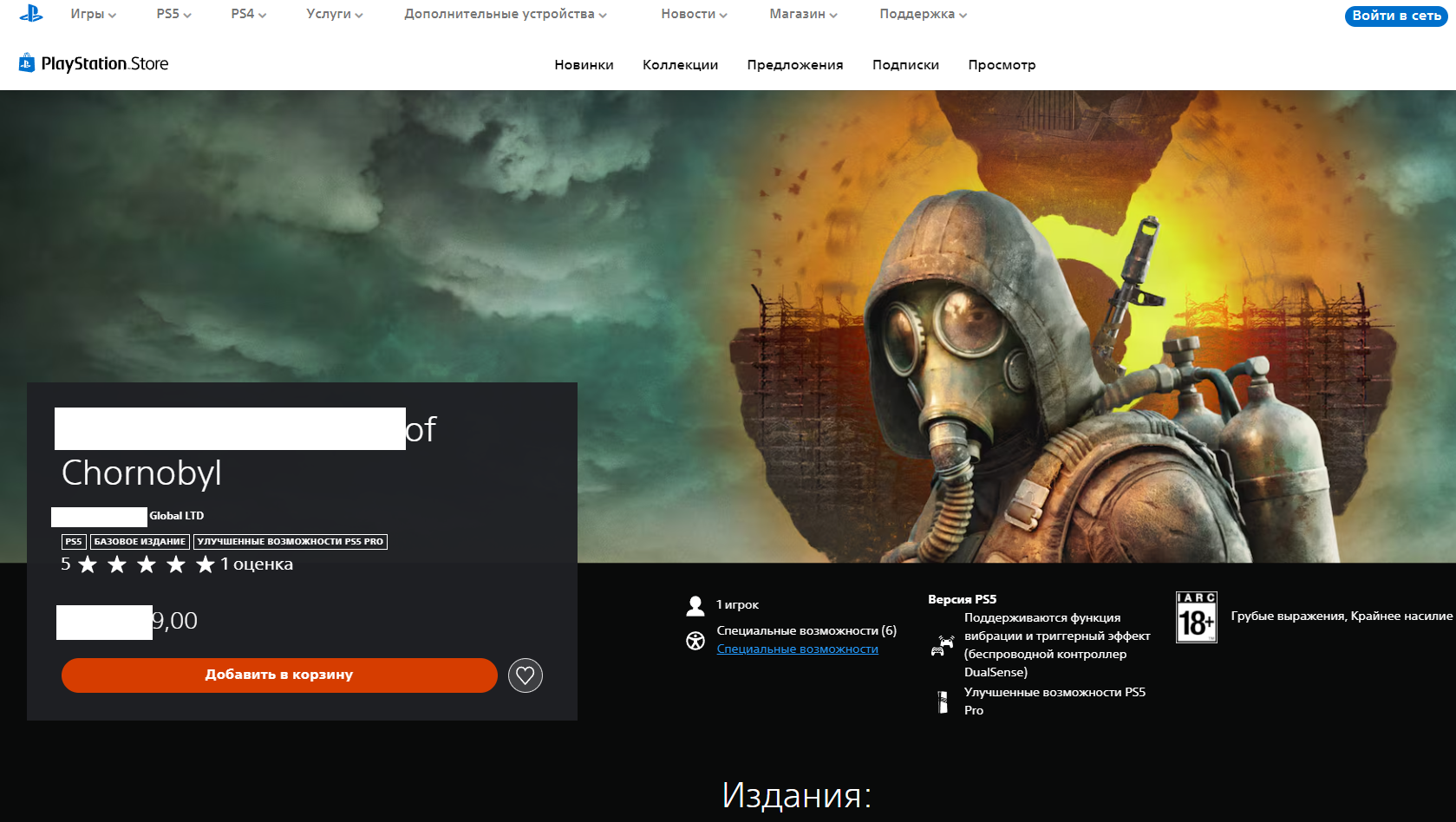Viewport: 1456px width, 822px height.
Task: Click the IARC 18+ rating badge
Action: [x=1197, y=617]
